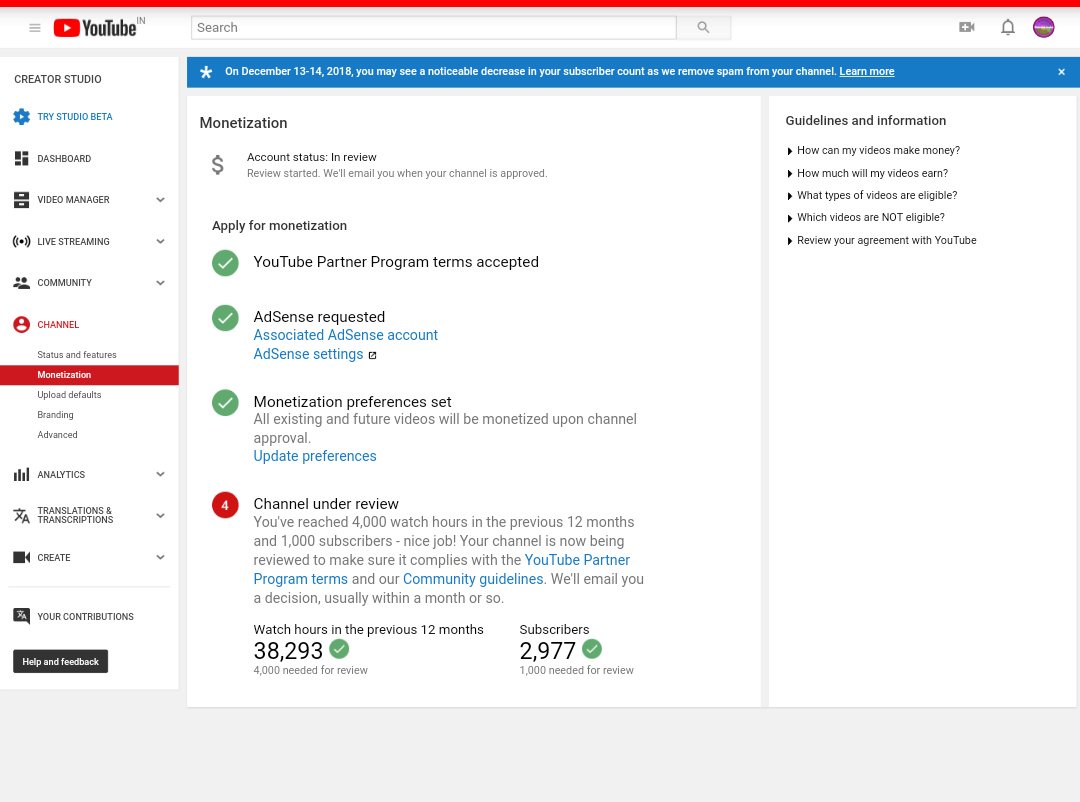Go to Dashboard label in sidebar
This screenshot has width=1080, height=802.
(64, 158)
